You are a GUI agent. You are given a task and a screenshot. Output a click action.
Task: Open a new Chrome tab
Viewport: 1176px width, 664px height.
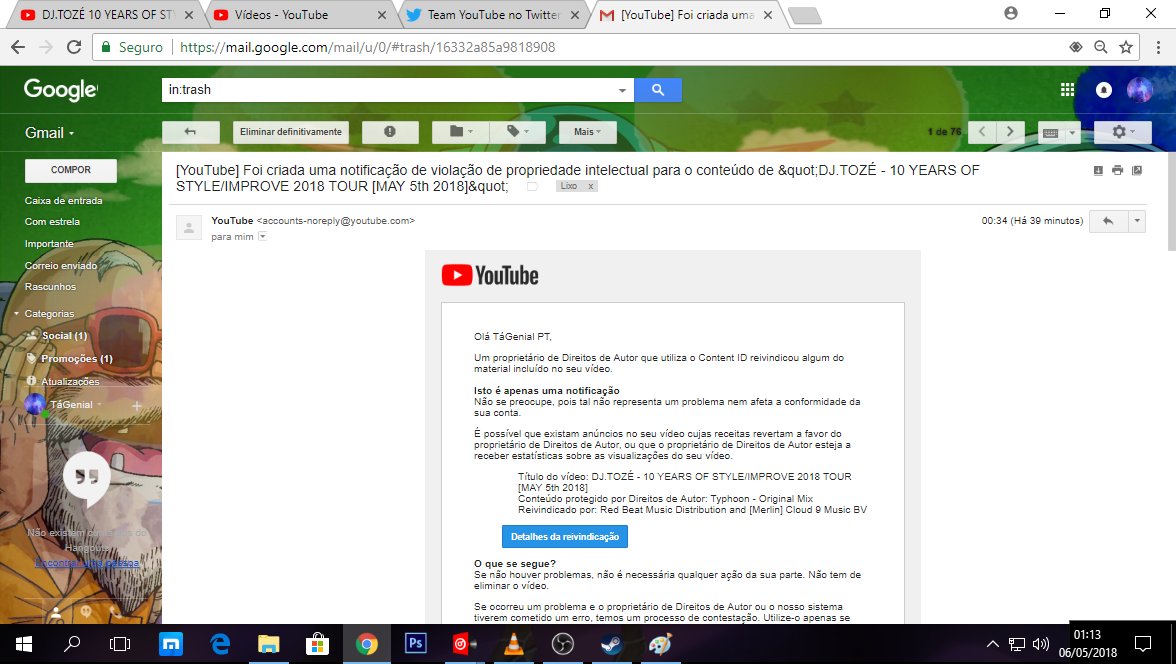click(805, 15)
